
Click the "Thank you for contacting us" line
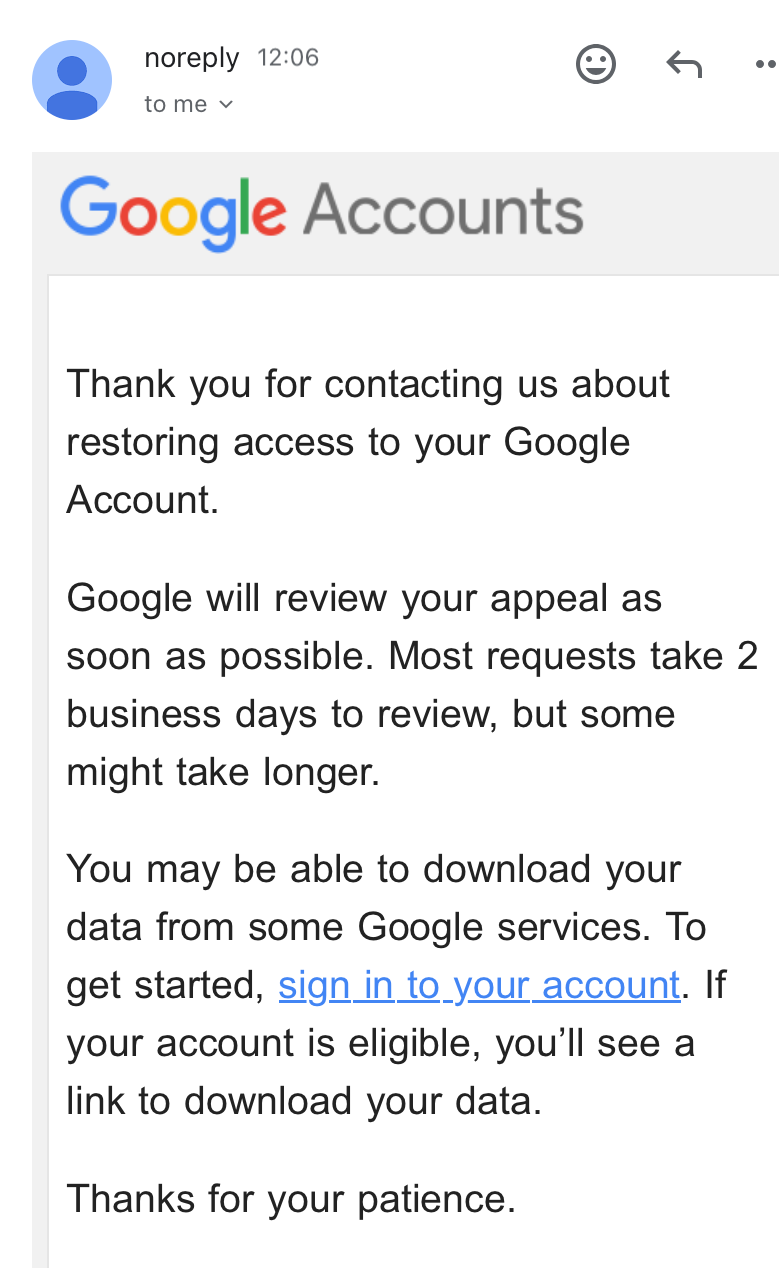click(368, 384)
